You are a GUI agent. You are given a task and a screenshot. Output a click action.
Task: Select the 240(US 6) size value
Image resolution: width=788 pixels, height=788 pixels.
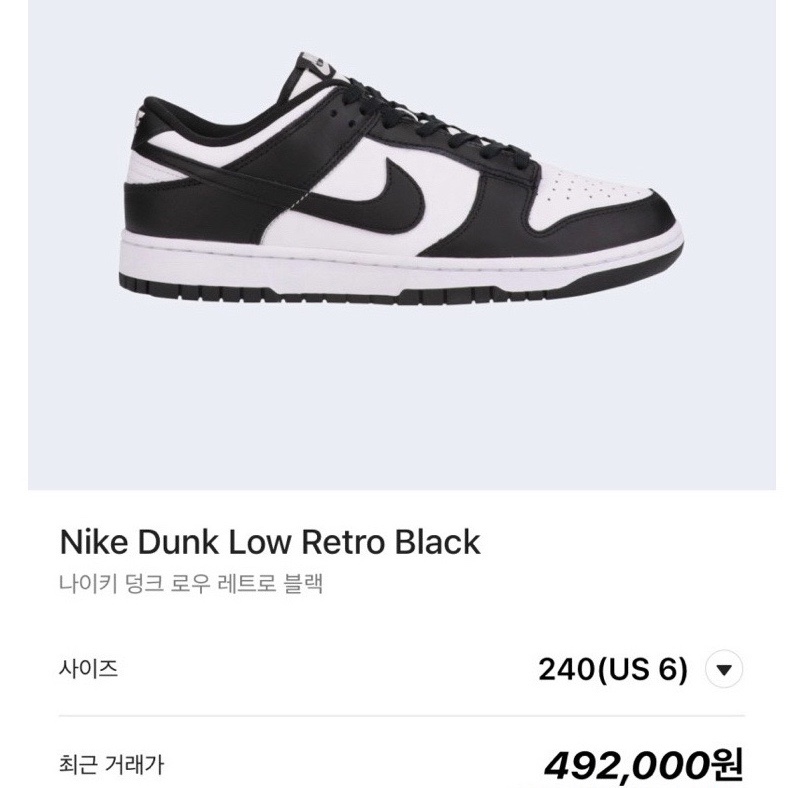pyautogui.click(x=612, y=669)
